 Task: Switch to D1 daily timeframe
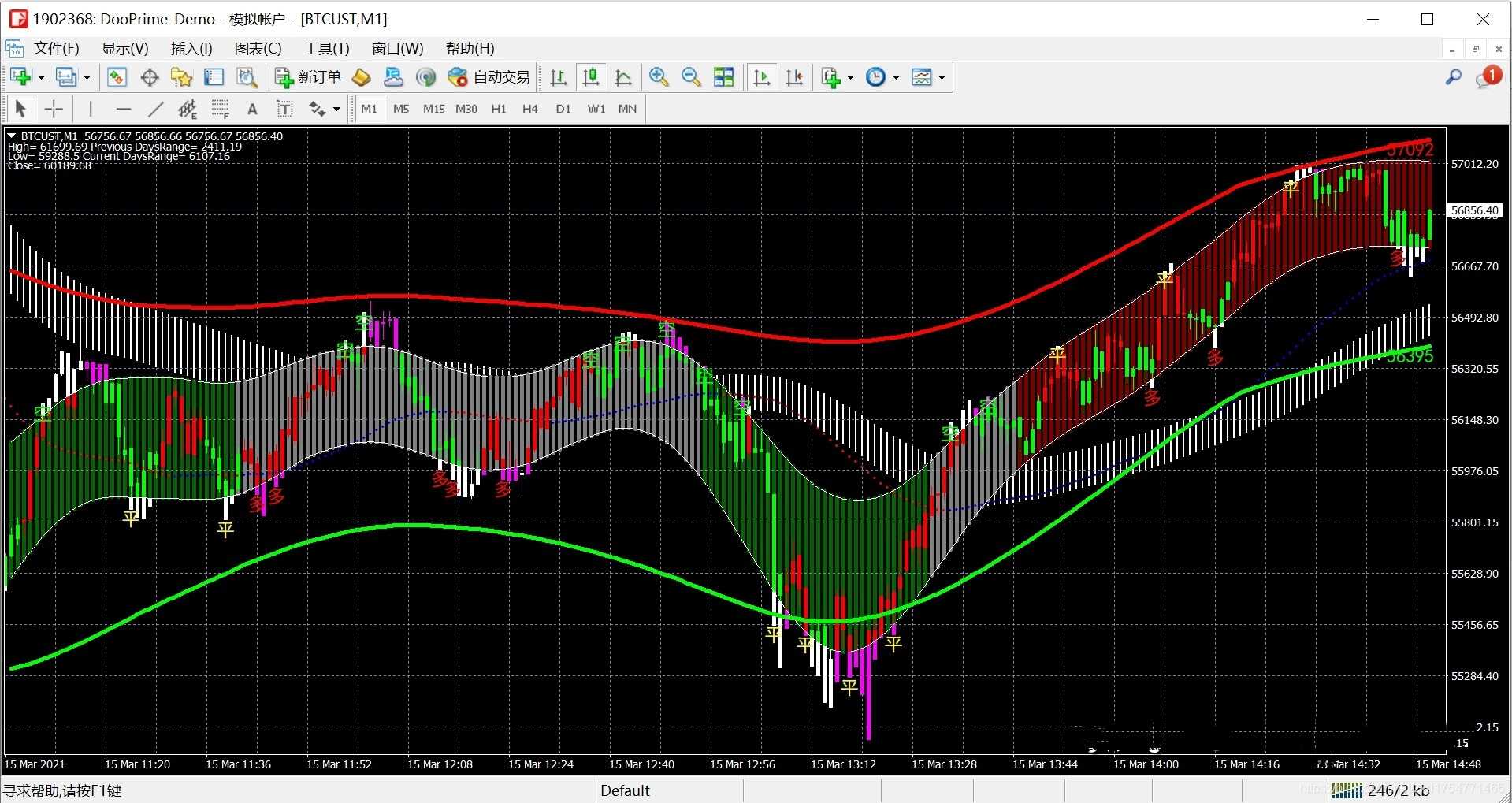563,109
